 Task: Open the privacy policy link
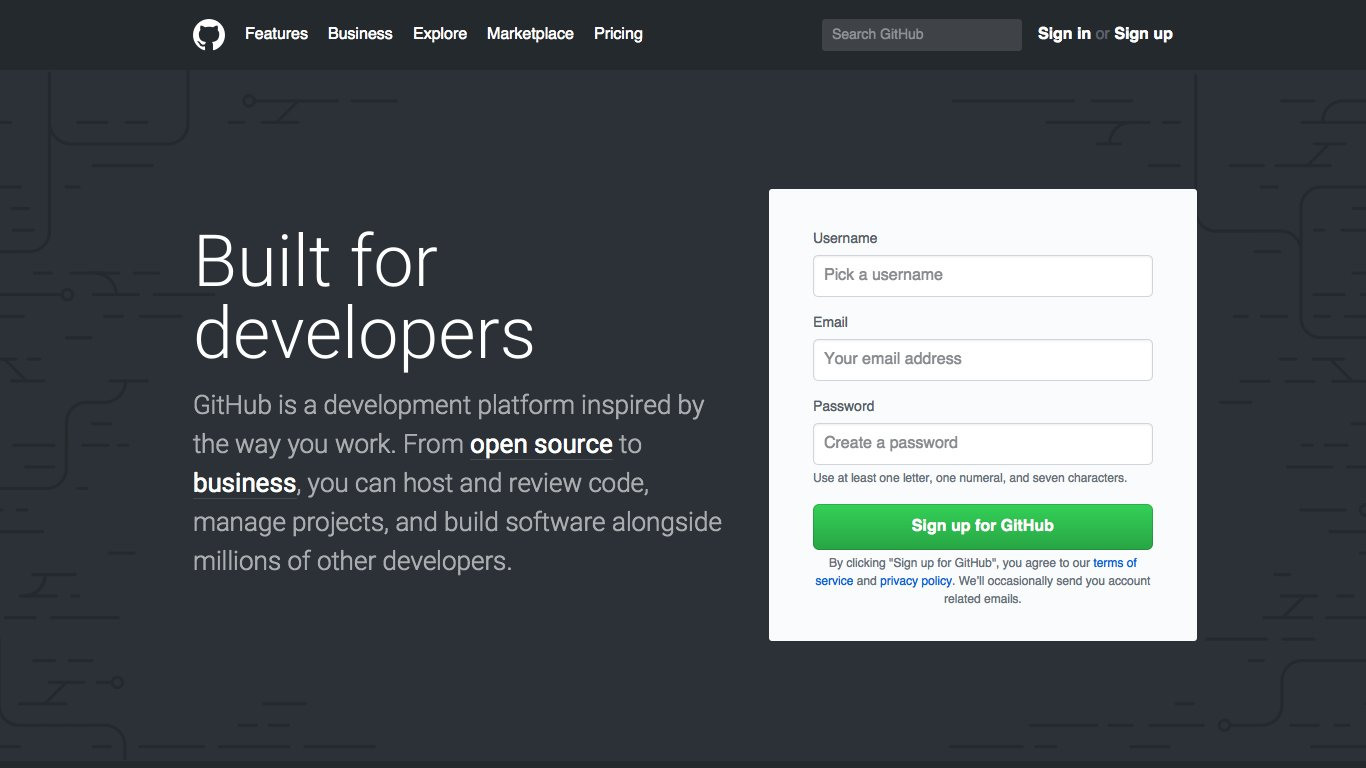click(916, 580)
